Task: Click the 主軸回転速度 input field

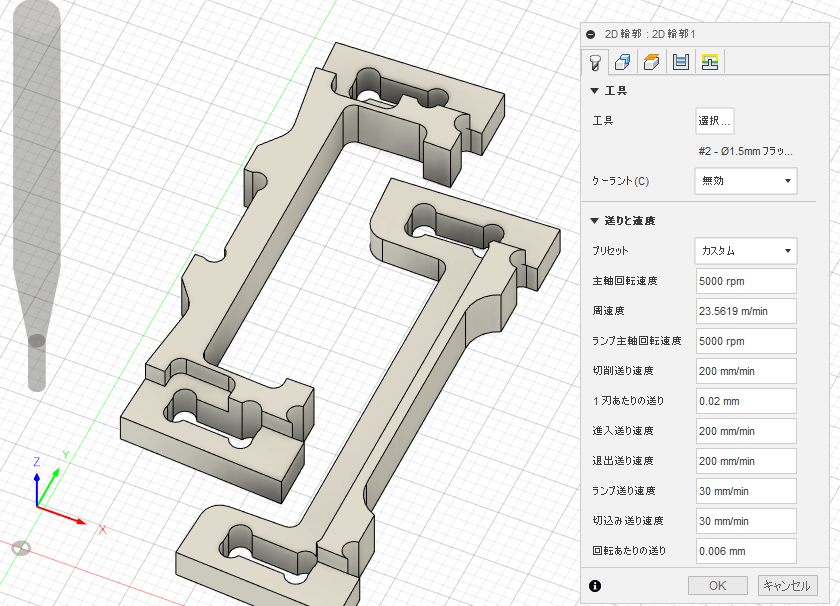Action: (746, 281)
